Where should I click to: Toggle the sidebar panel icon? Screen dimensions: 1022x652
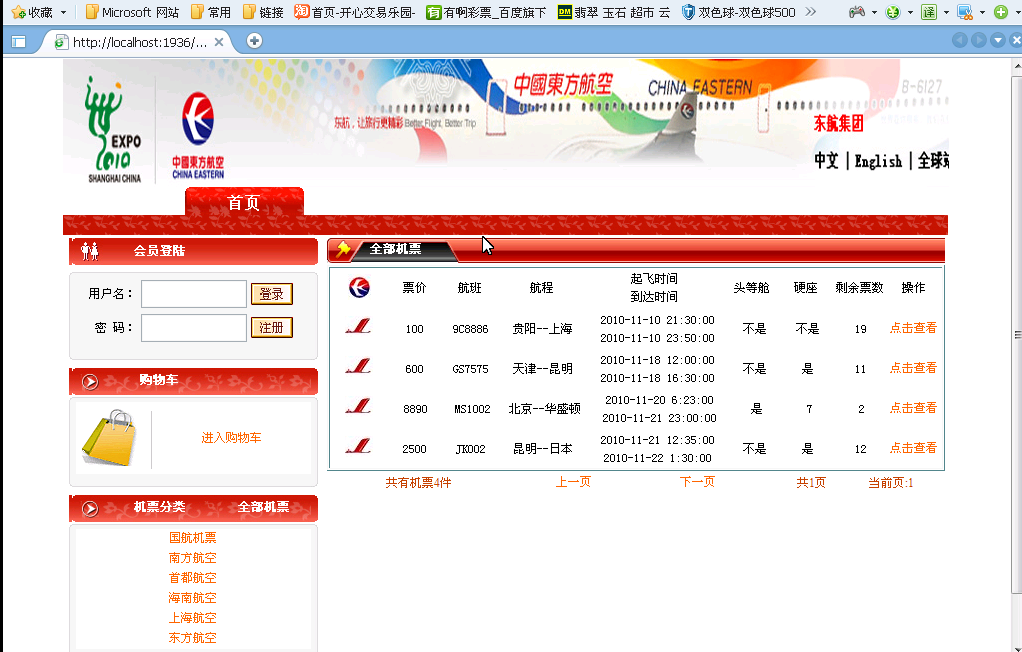[18, 42]
